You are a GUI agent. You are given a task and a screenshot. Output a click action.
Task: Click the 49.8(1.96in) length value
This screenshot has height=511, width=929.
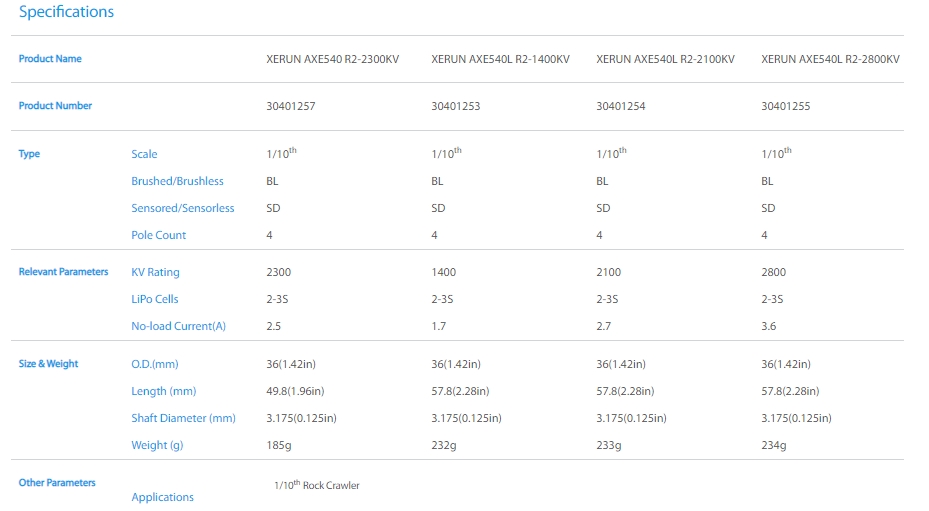[298, 391]
